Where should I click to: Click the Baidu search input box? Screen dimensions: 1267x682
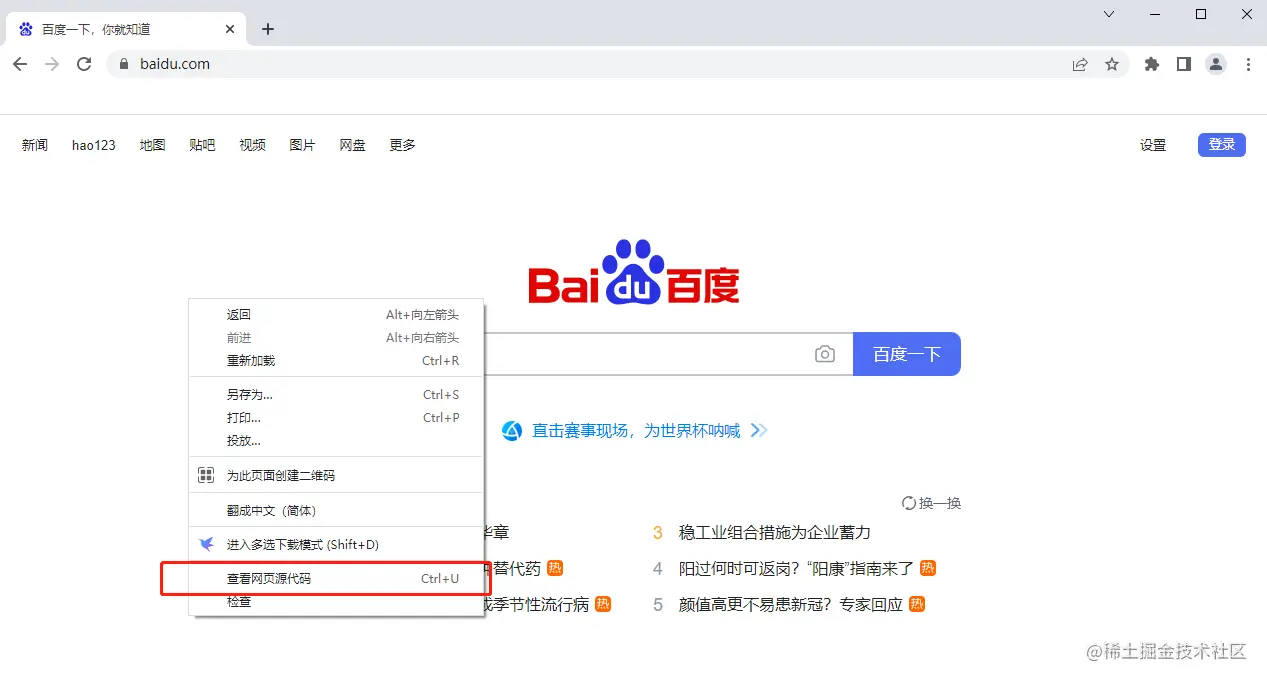click(645, 354)
